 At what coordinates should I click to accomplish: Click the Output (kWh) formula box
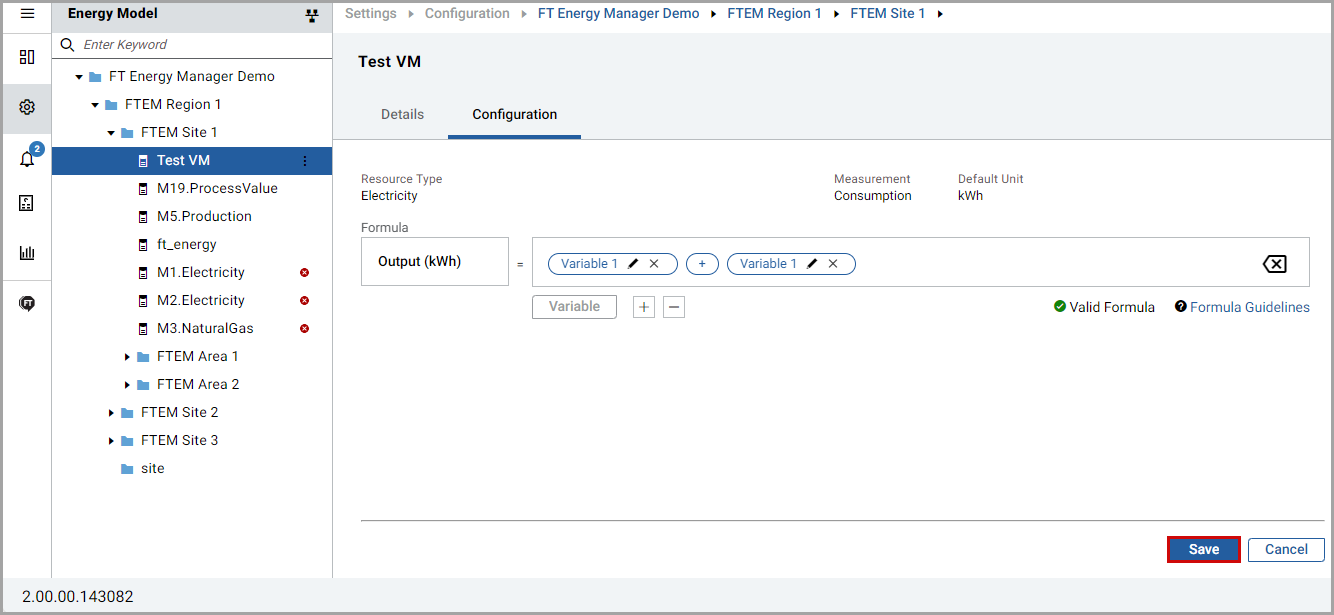click(x=435, y=262)
